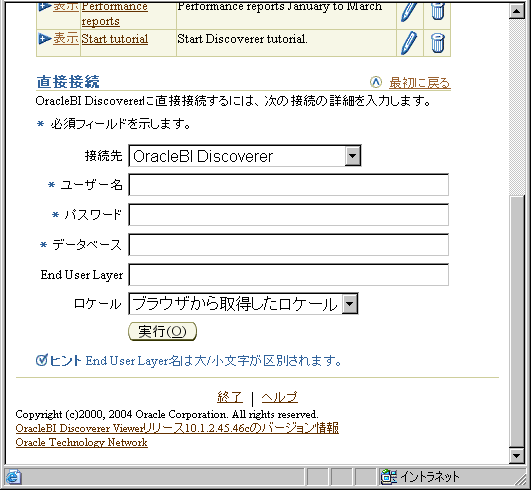Click the 'Start Discoverer tutorial.' description text
Screen dimensions: 531x490
click(242, 39)
